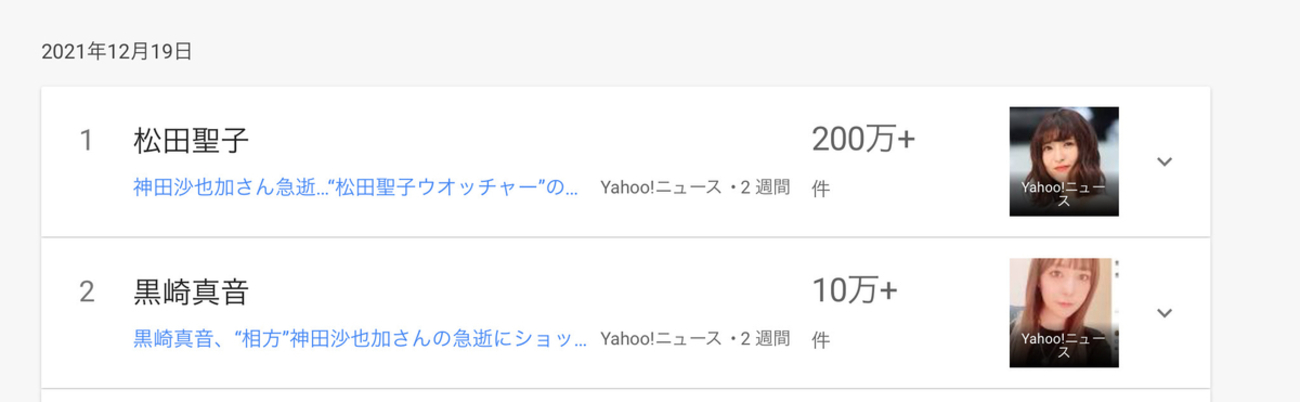This screenshot has height=402, width=1300.
Task: Click Yahoo!ニュース source text beside 松田聖子 article
Action: [x=660, y=187]
